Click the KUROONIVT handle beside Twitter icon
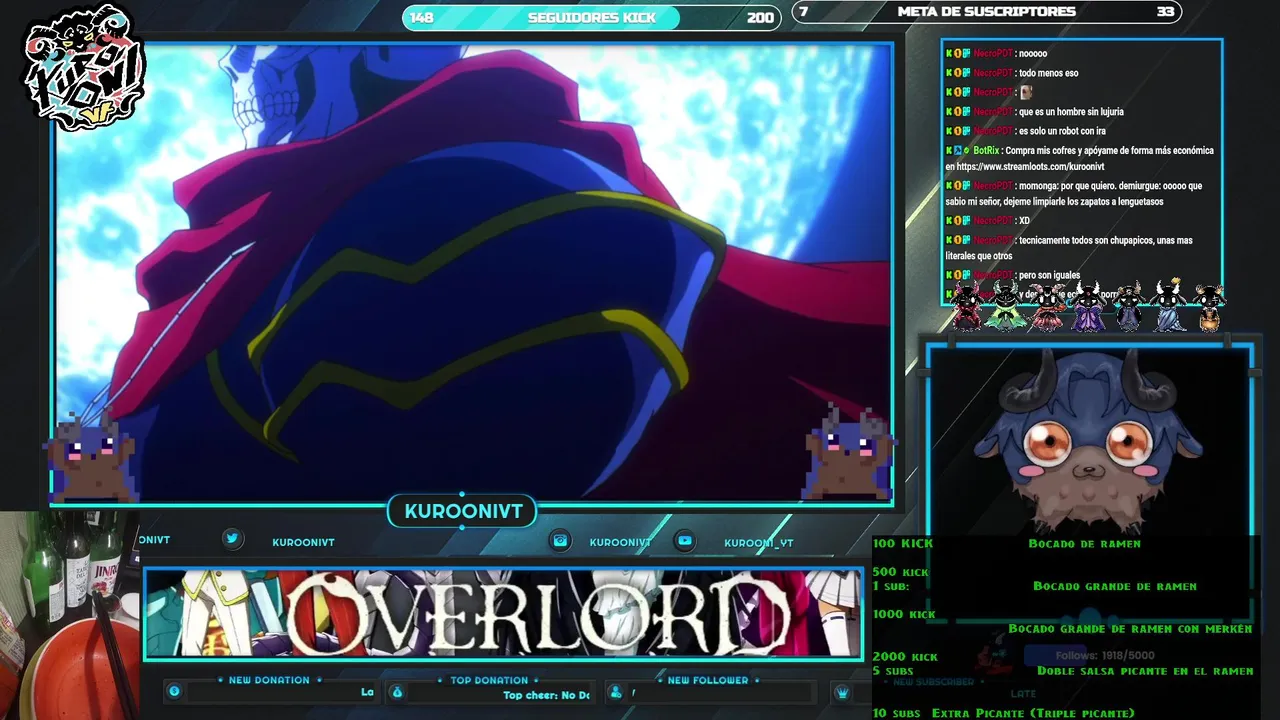Screen dimensions: 1280x720 point(303,542)
